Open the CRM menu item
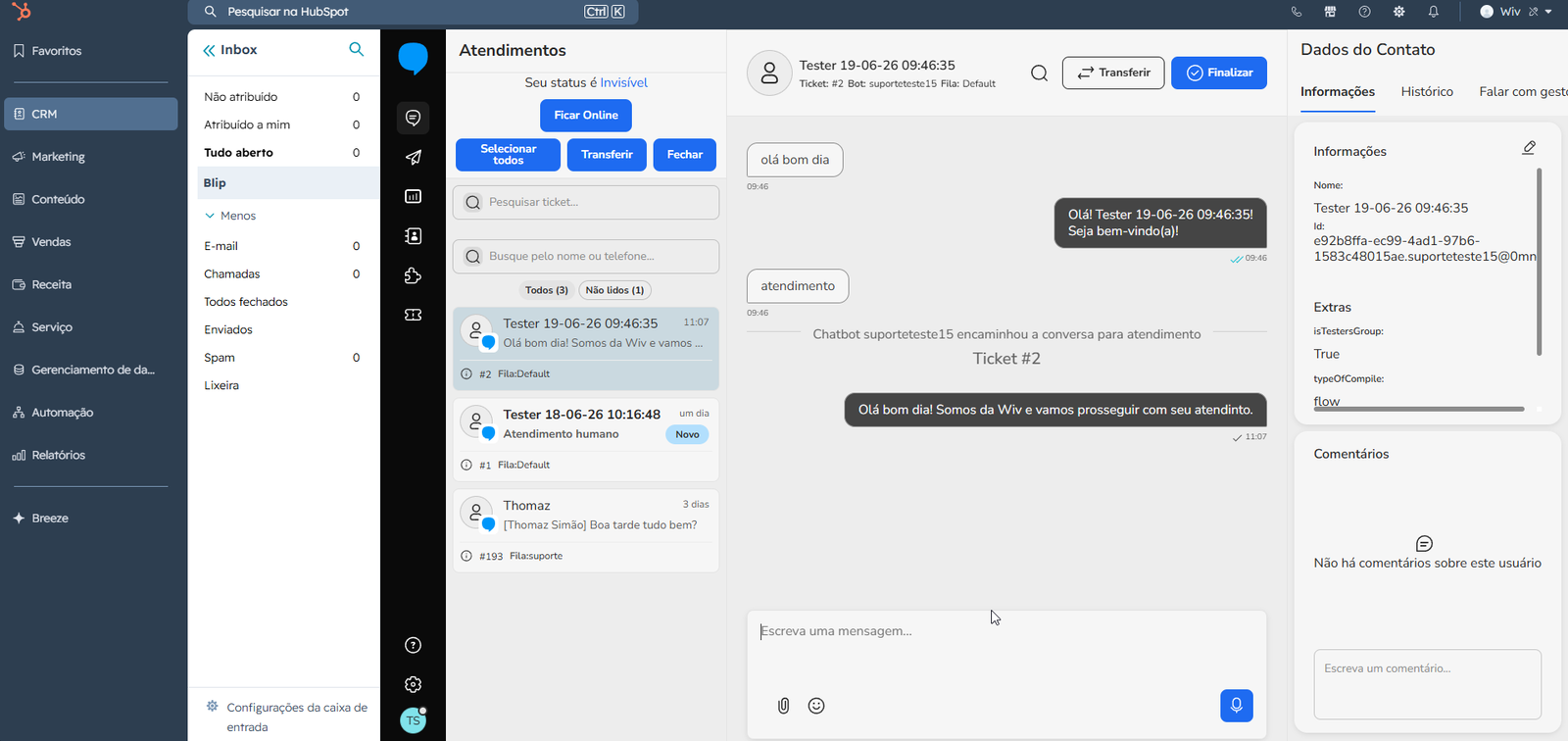Image resolution: width=1568 pixels, height=741 pixels. pyautogui.click(x=91, y=114)
